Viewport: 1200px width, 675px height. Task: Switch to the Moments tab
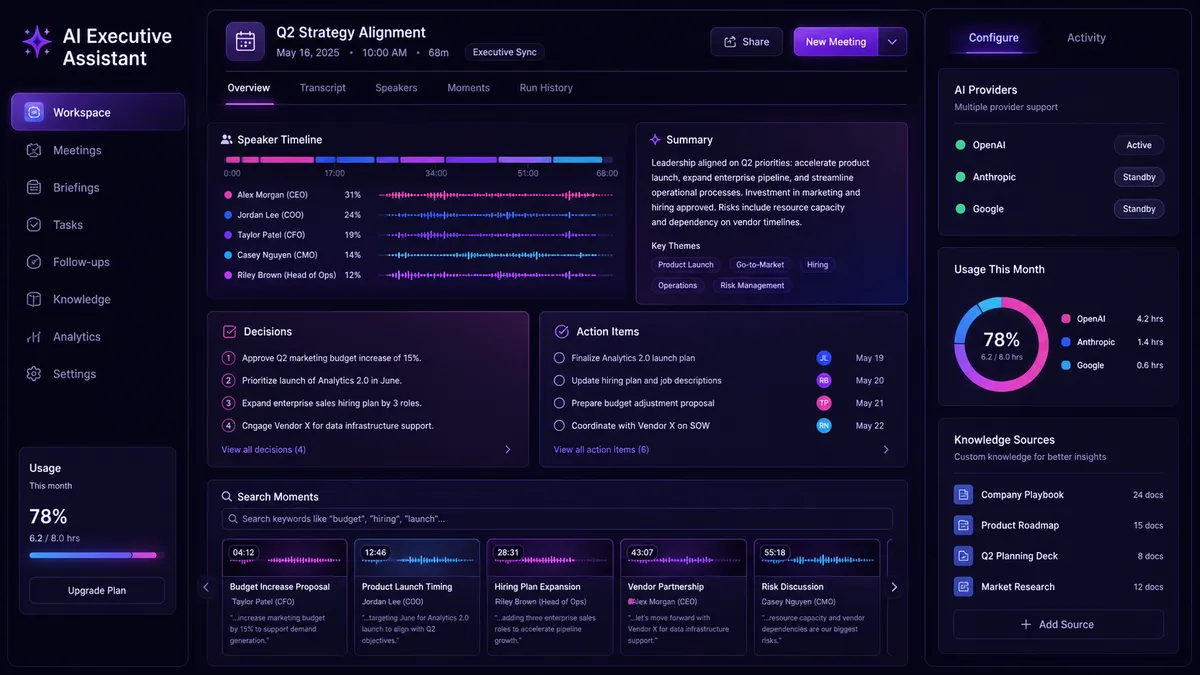468,88
